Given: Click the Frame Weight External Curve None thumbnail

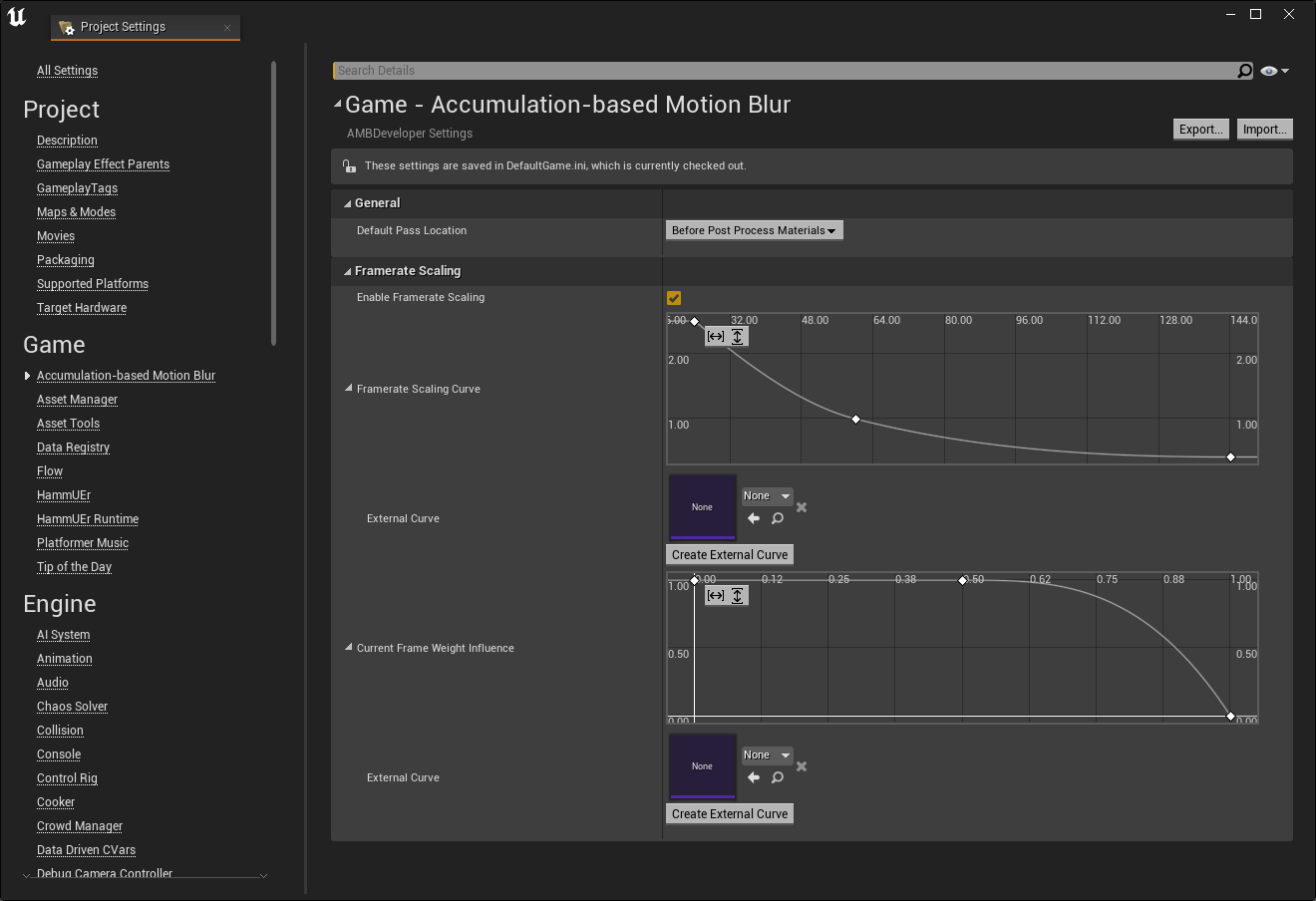Looking at the screenshot, I should 702,766.
